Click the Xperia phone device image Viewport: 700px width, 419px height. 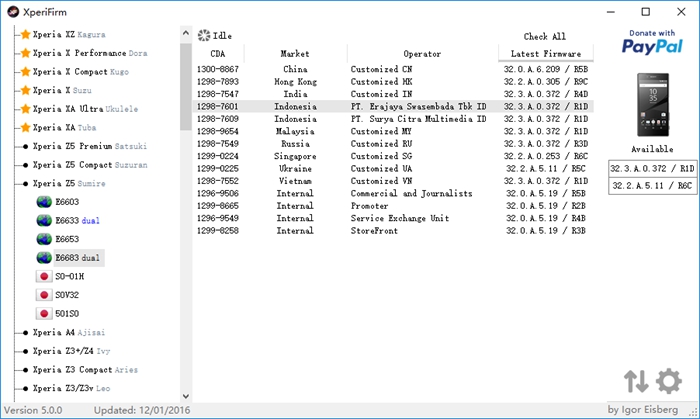tap(653, 105)
